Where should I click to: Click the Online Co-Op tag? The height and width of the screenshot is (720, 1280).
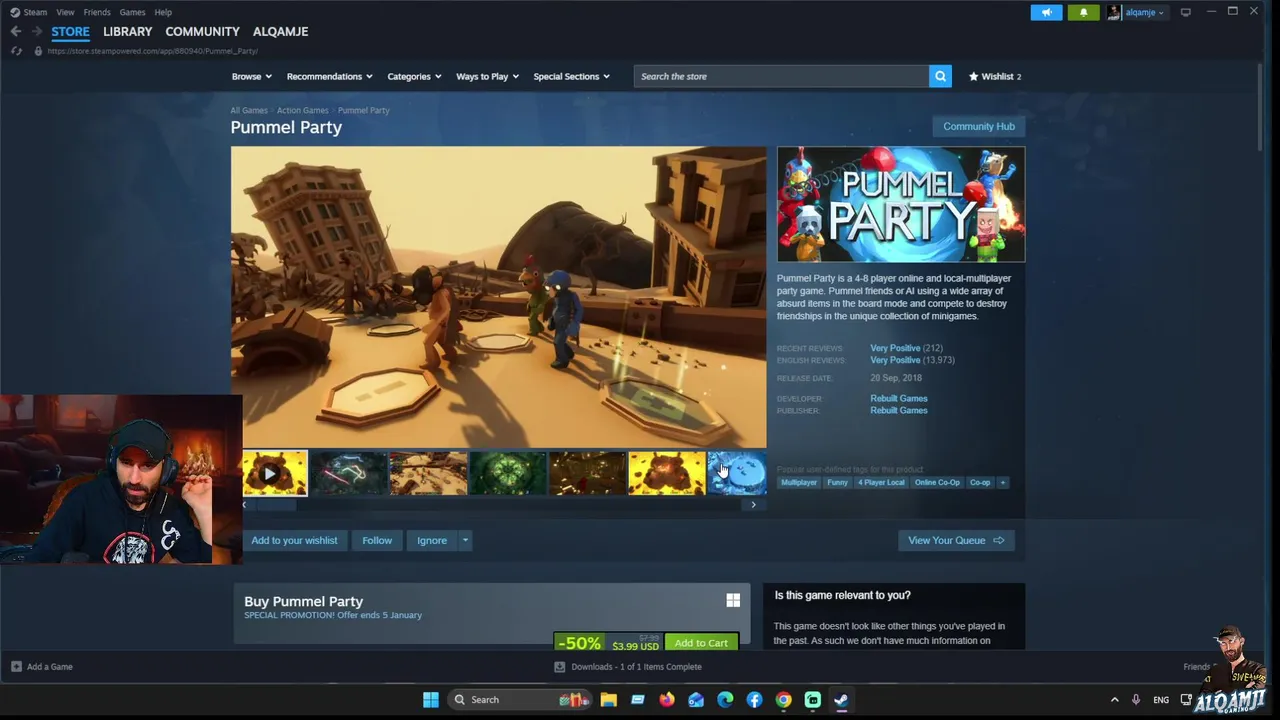(x=937, y=482)
